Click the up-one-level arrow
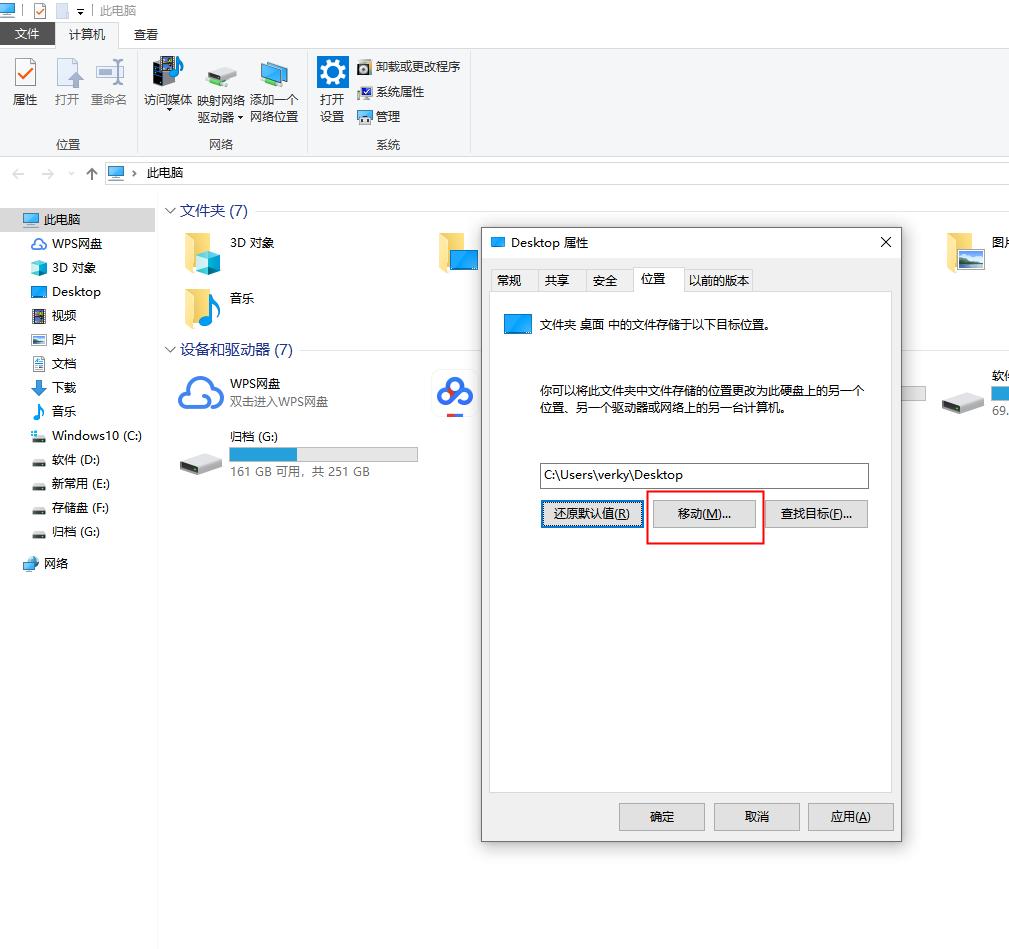 pos(91,174)
